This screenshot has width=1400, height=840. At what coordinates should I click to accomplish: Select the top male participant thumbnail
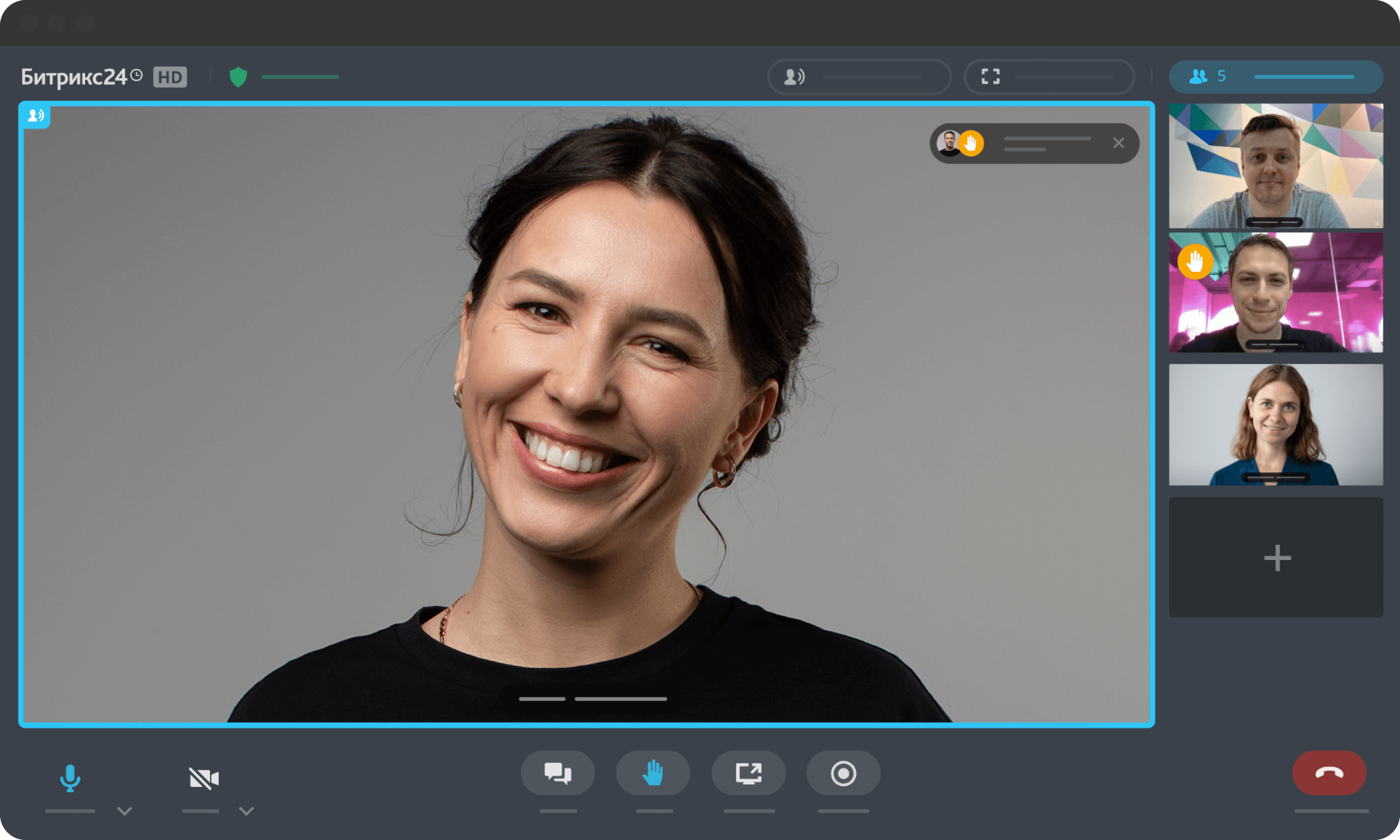click(x=1276, y=165)
